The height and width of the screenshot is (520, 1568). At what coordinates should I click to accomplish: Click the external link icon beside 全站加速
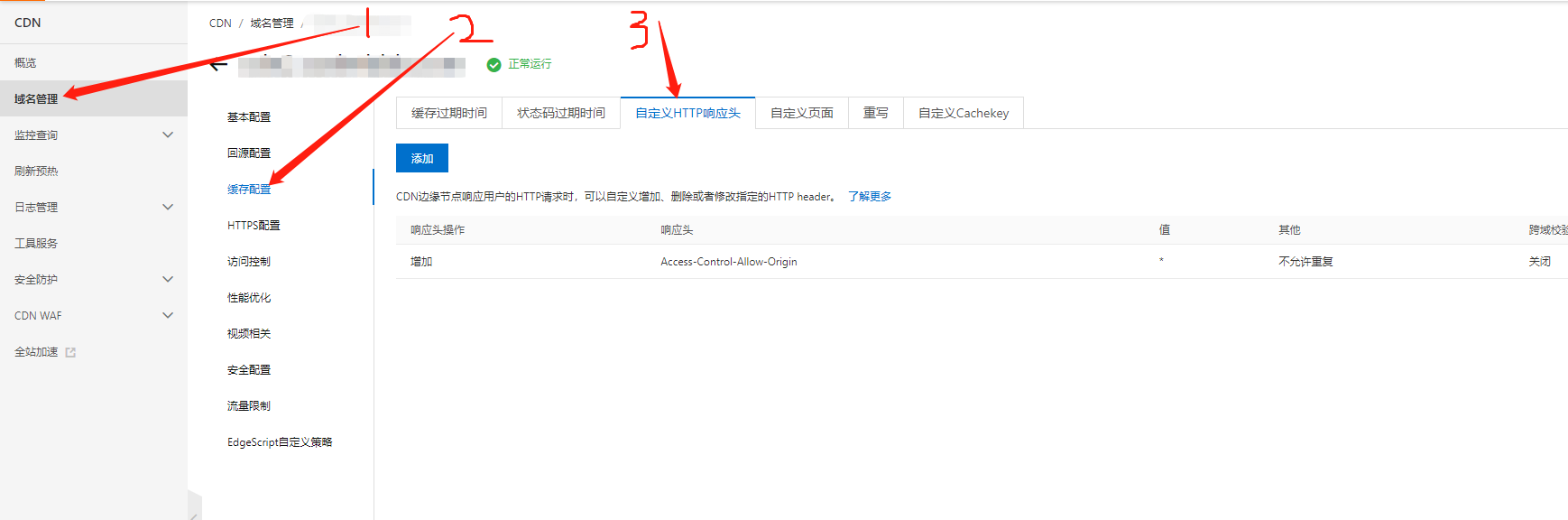[70, 352]
